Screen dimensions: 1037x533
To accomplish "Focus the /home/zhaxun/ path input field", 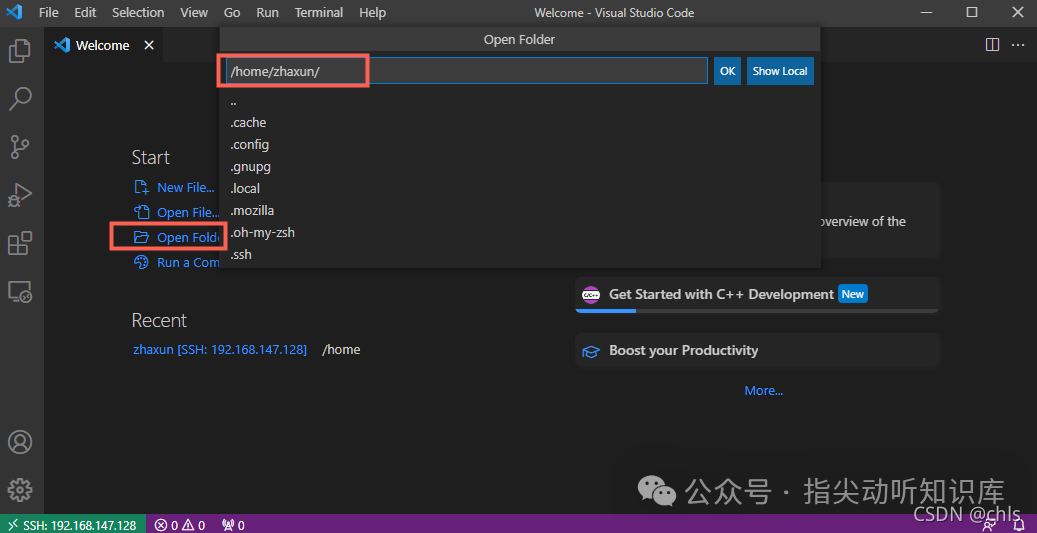I will [467, 71].
